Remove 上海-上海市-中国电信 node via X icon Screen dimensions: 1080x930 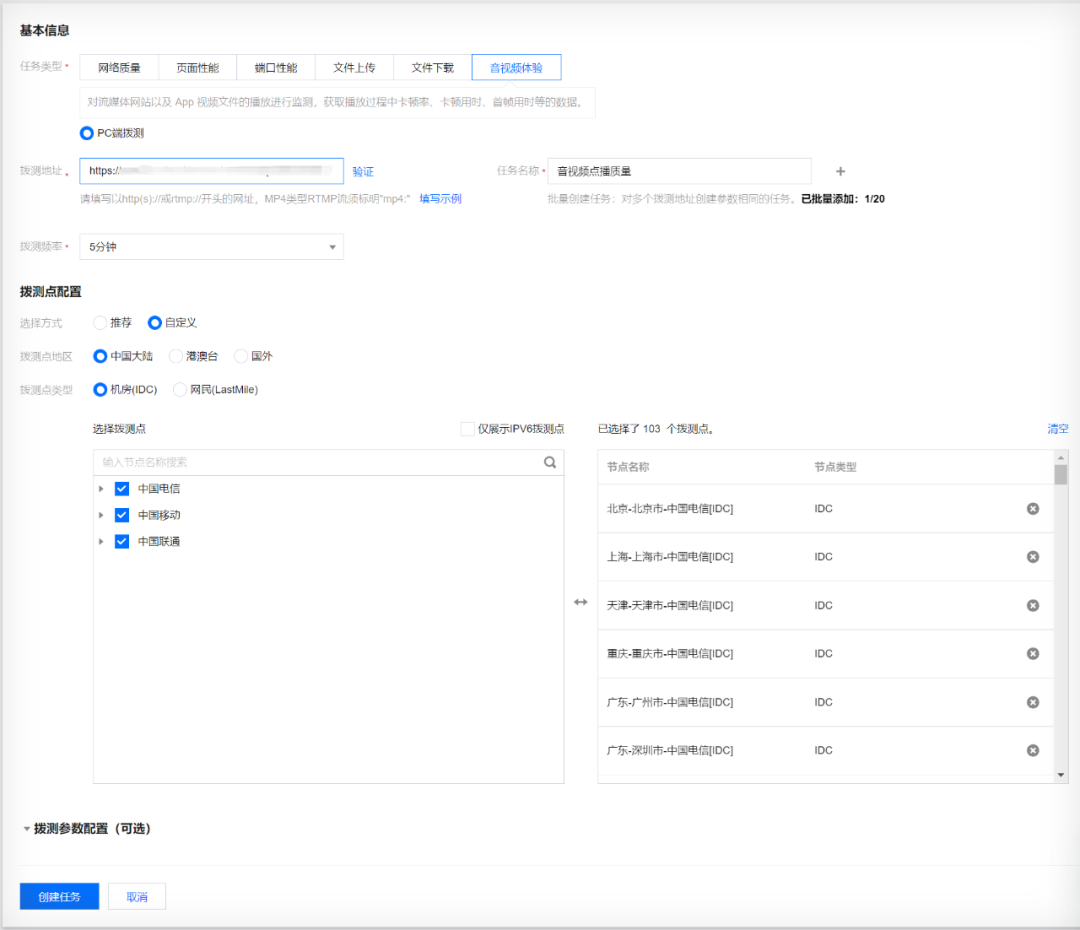point(1032,557)
